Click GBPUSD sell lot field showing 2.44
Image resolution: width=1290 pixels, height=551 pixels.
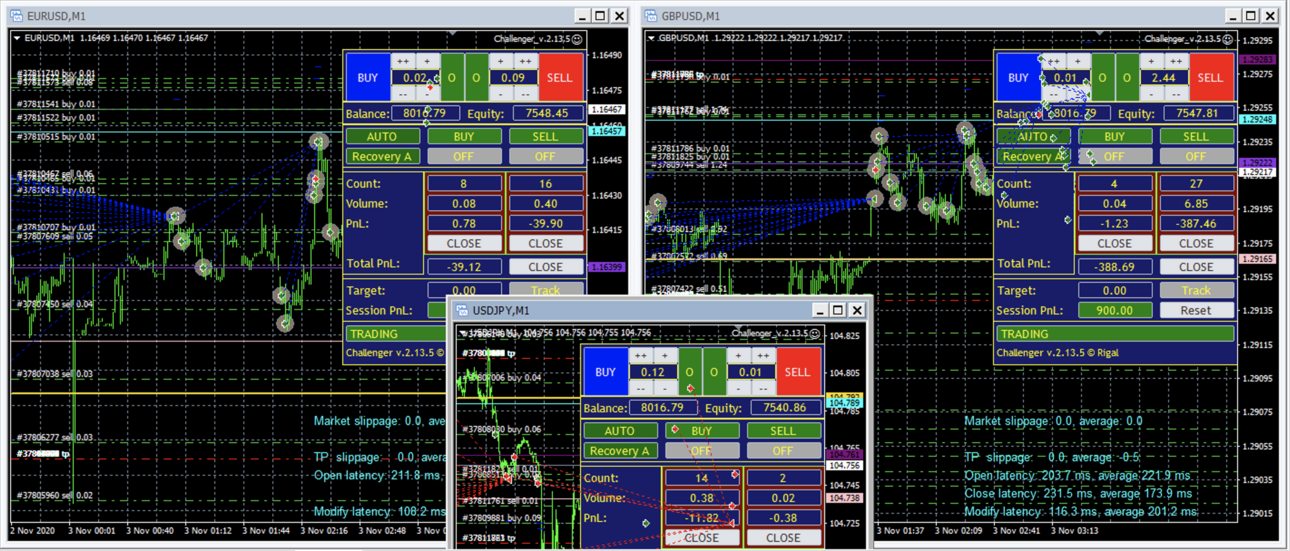(1163, 77)
